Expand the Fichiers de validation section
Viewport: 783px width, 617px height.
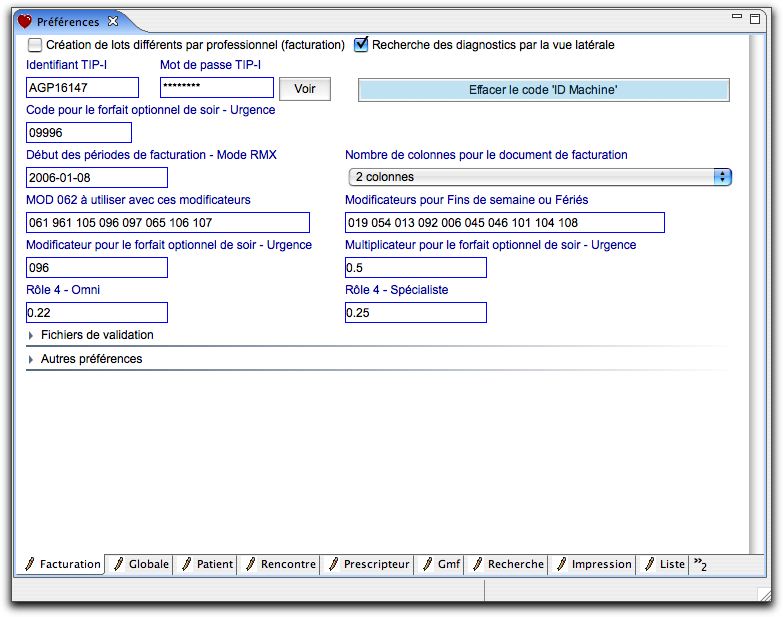[31, 336]
